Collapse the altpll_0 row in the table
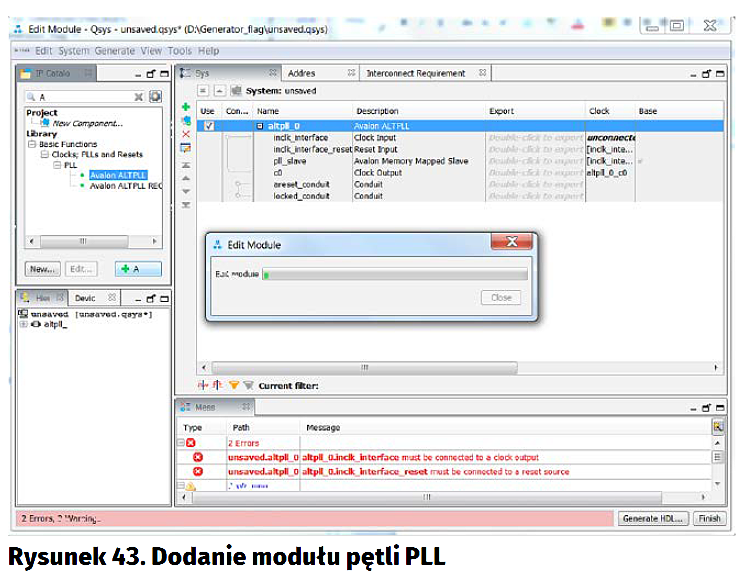 click(x=259, y=127)
